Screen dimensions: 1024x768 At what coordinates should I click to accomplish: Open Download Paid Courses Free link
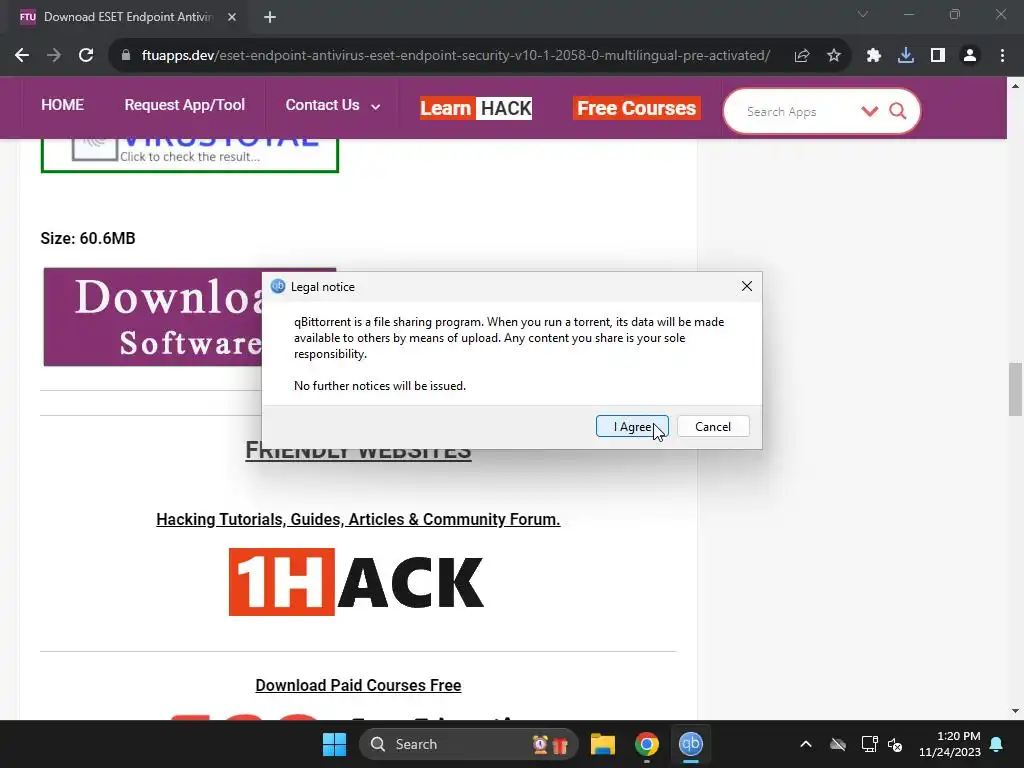358,685
